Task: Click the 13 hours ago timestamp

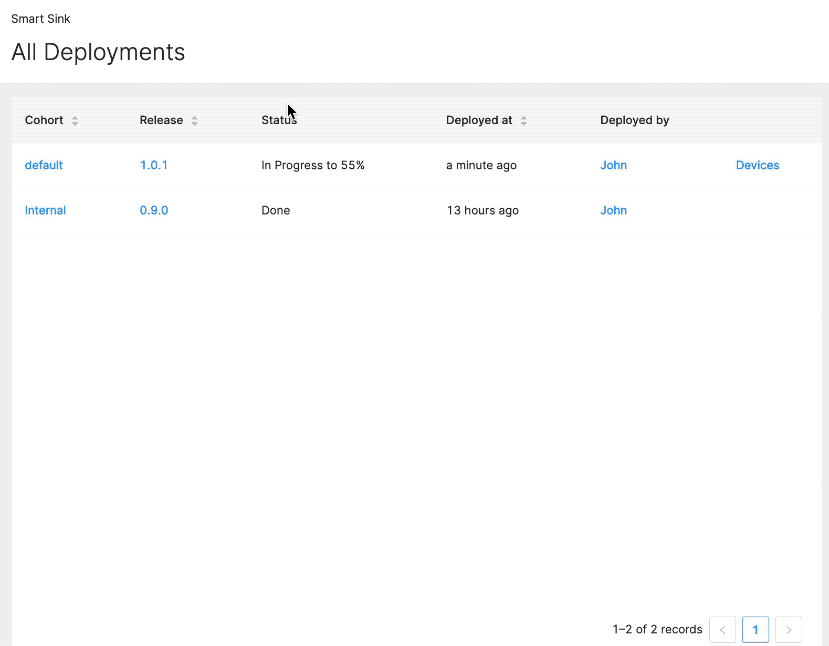Action: (482, 210)
